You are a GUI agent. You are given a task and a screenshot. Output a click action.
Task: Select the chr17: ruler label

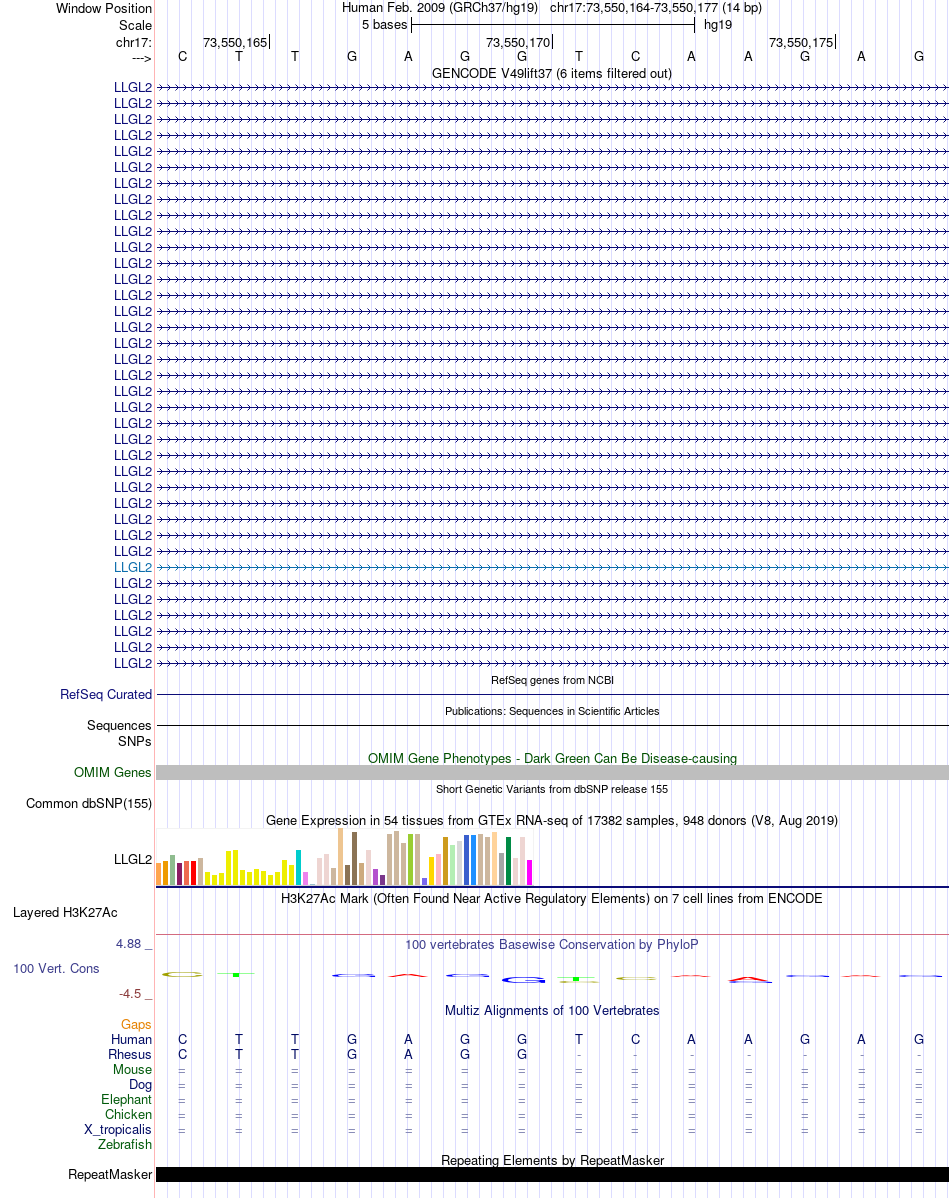[134, 42]
